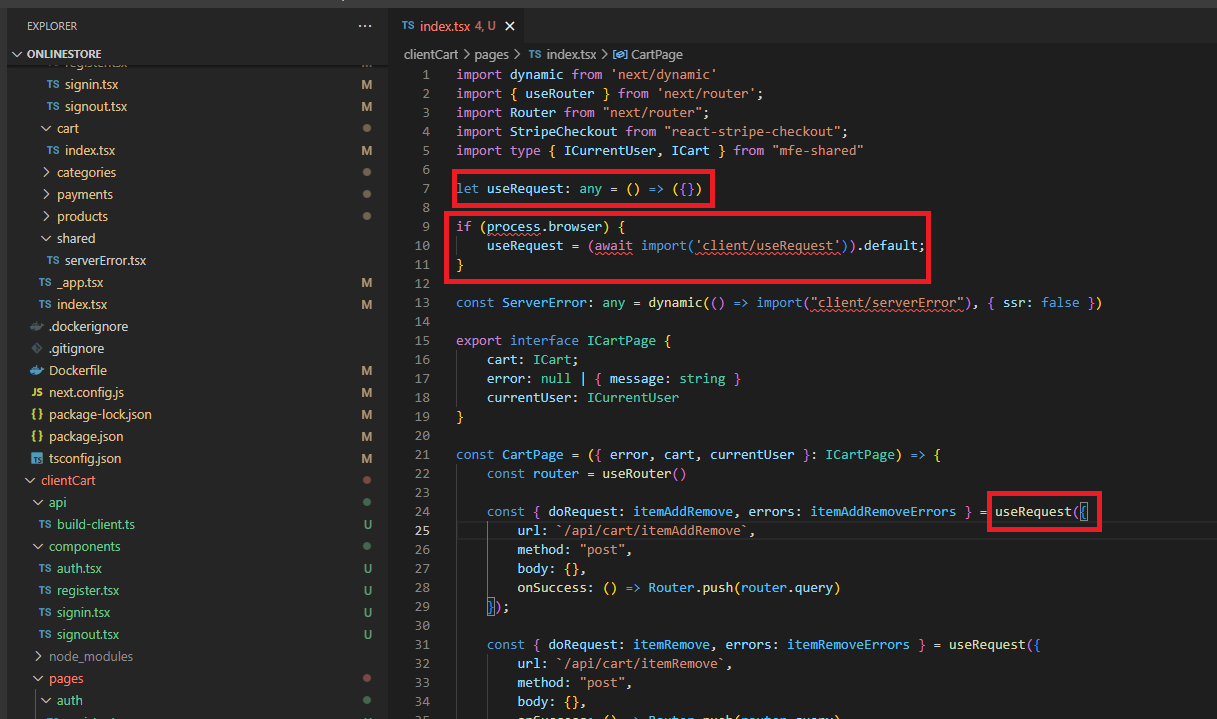Click the pages breadcrumb segment
1217x719 pixels.
coord(491,54)
